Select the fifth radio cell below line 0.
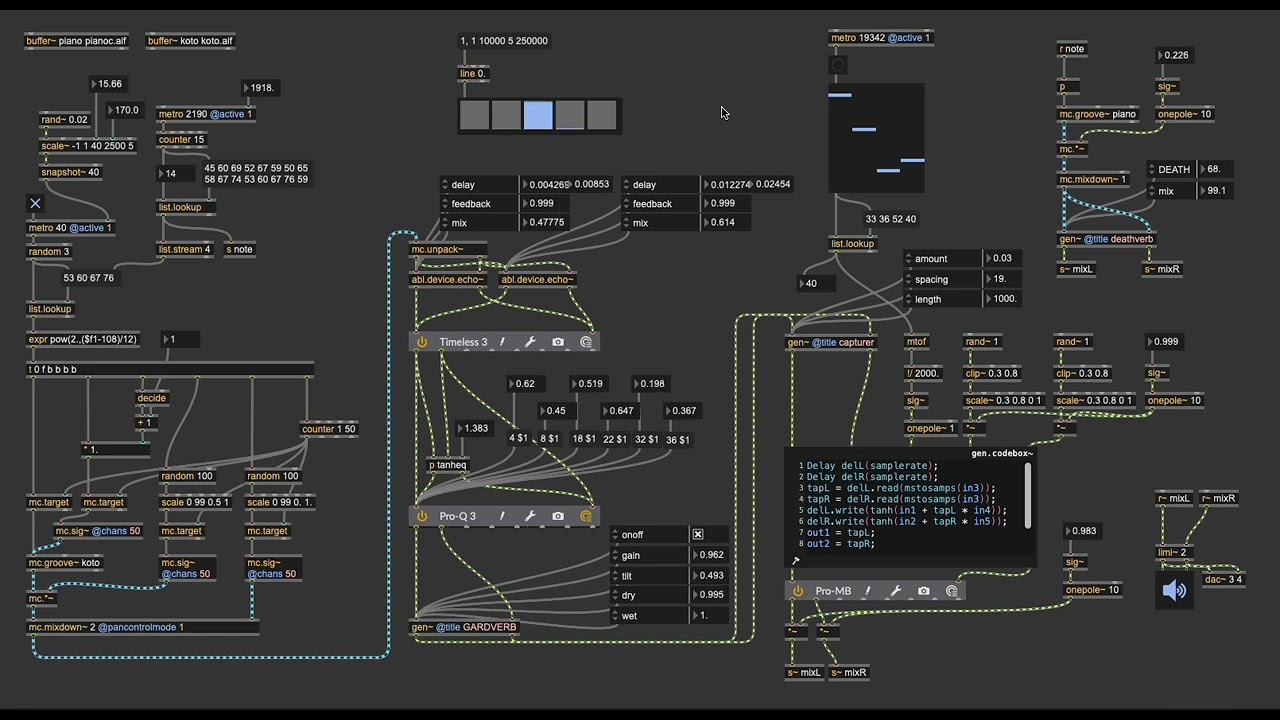This screenshot has width=1280, height=720. [602, 115]
